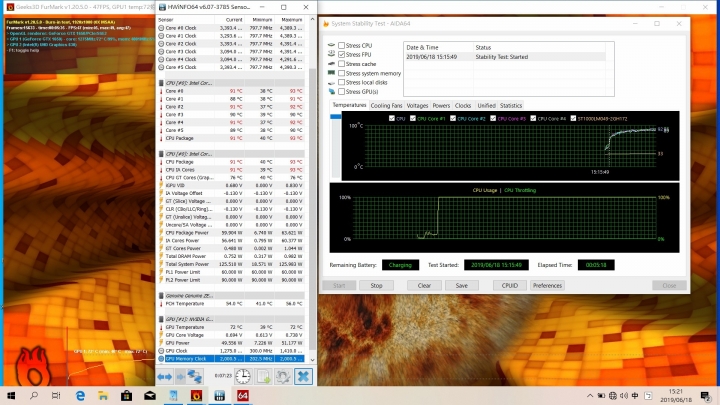Uncheck Stress FPU checkbox

tap(342, 55)
